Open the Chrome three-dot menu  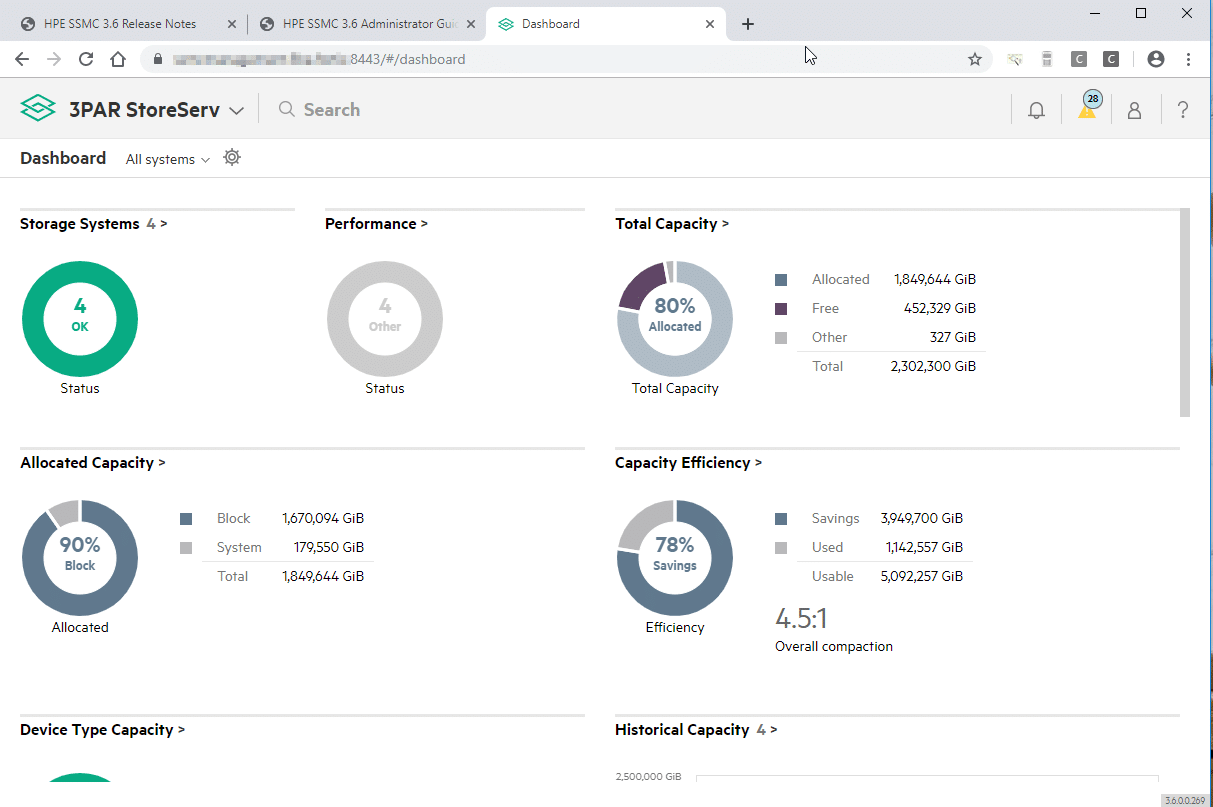coord(1188,59)
